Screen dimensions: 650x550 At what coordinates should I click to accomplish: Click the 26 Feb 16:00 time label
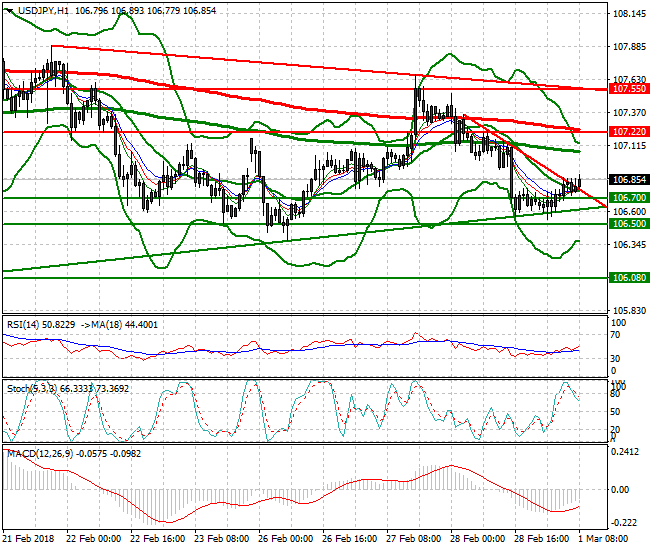pyautogui.click(x=349, y=539)
